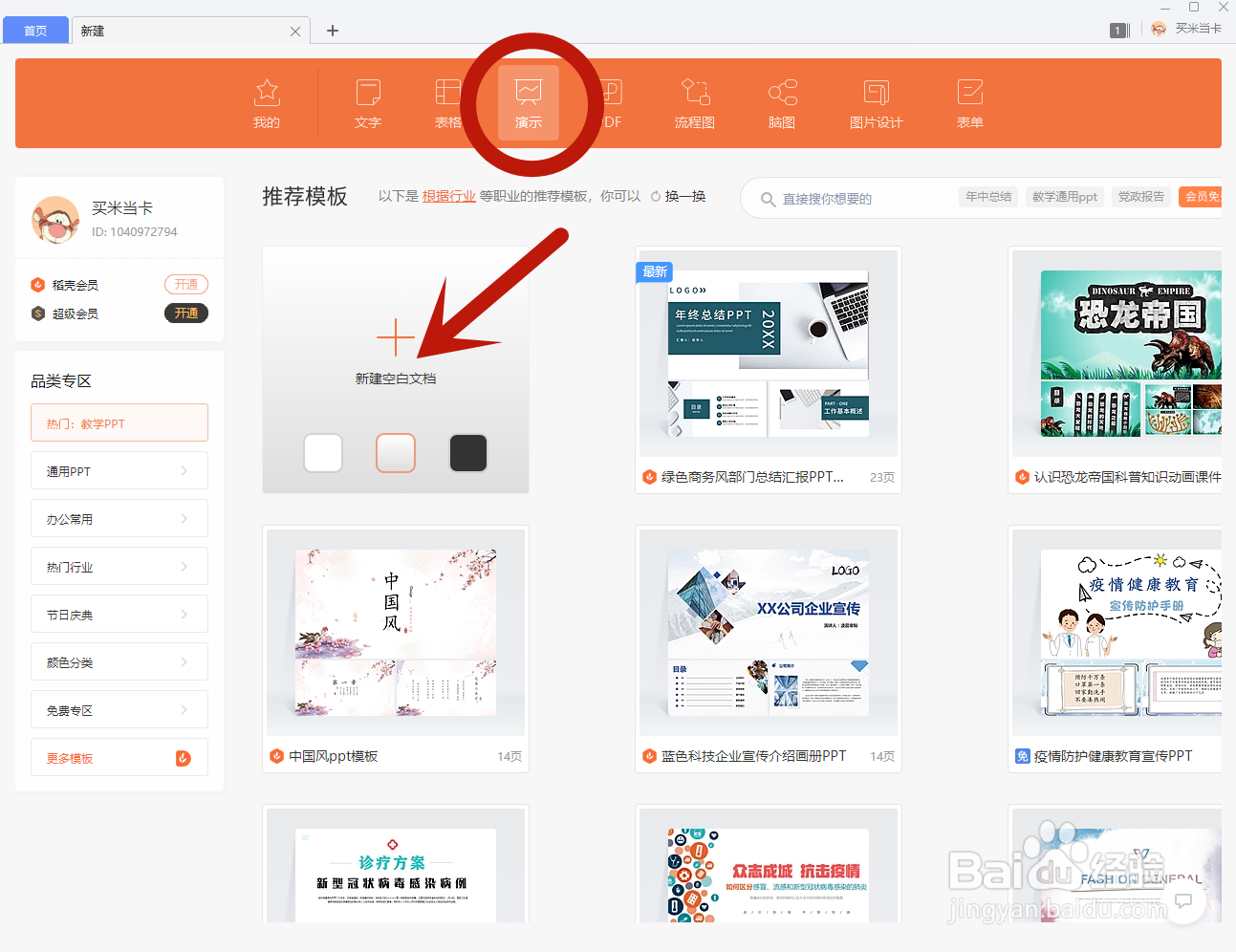
Task: Select the 演示 presentation icon
Action: pos(529,92)
